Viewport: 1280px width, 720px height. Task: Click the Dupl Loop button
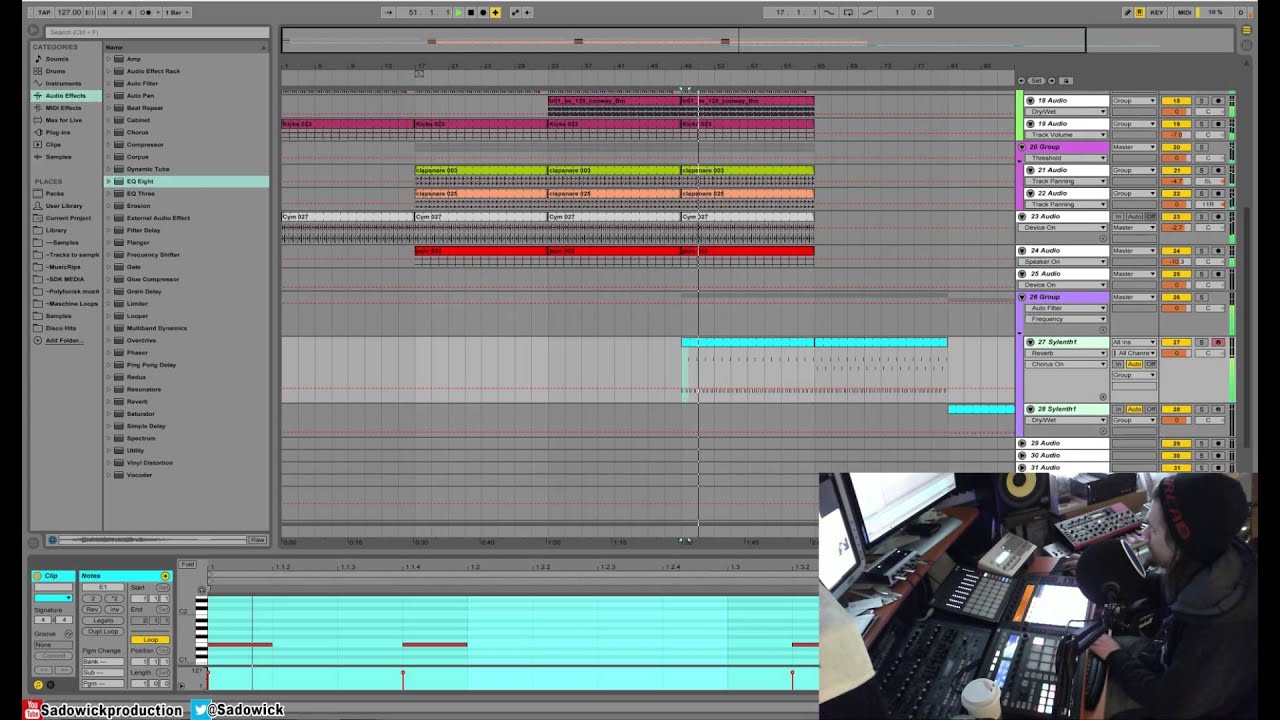click(102, 631)
